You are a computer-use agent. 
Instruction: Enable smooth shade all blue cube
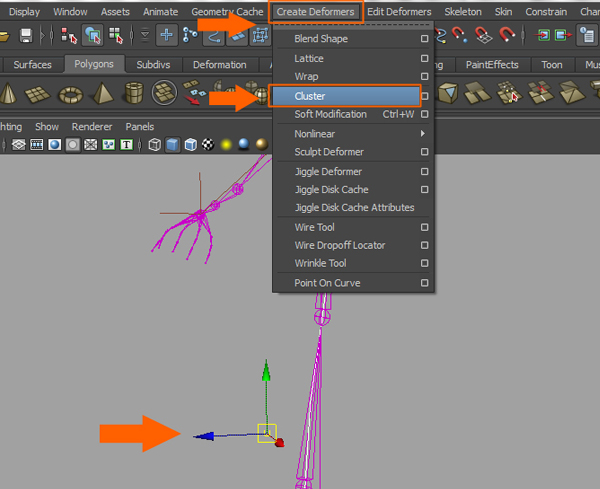(x=173, y=145)
